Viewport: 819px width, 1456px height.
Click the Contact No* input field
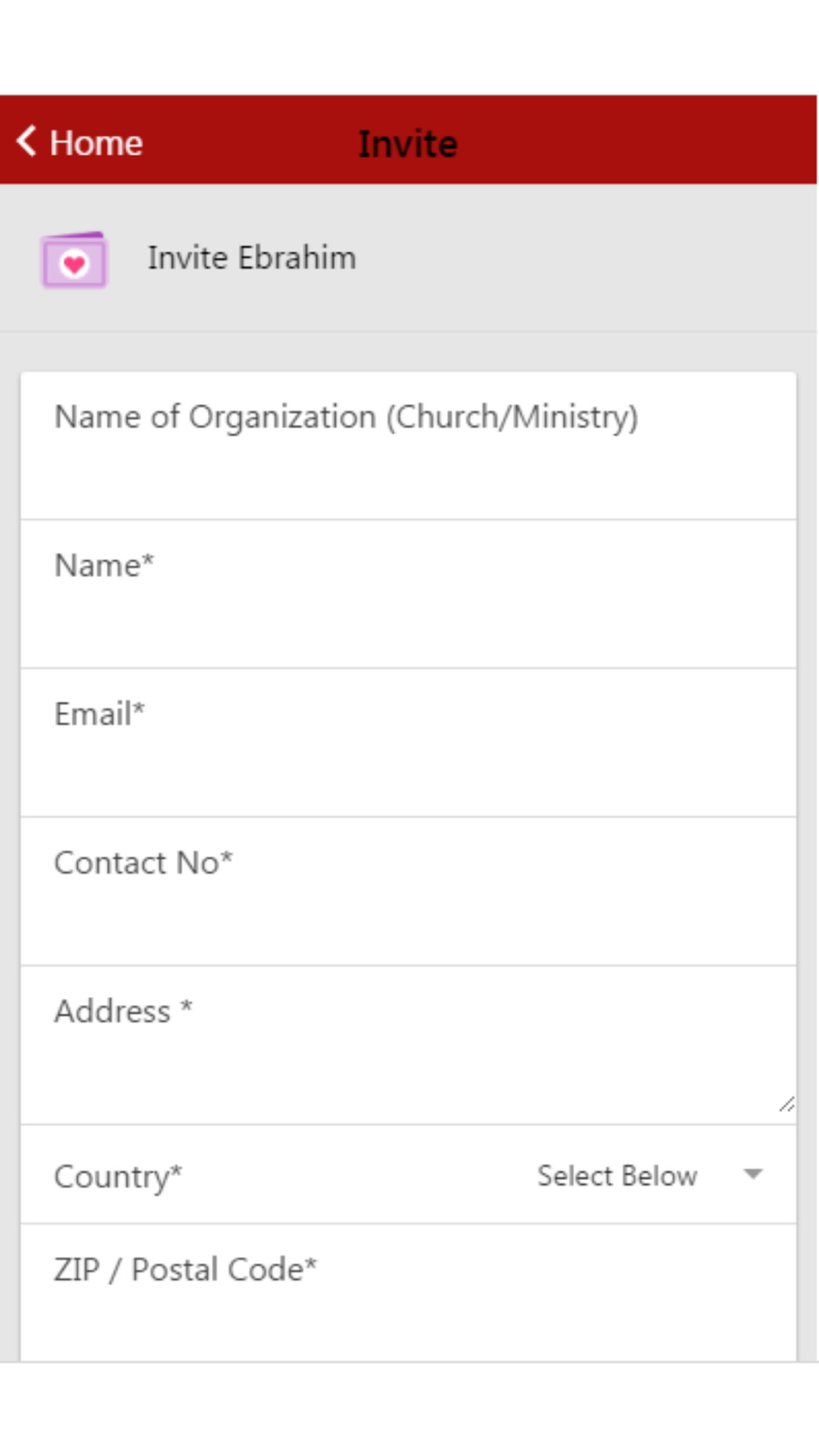coord(408,891)
